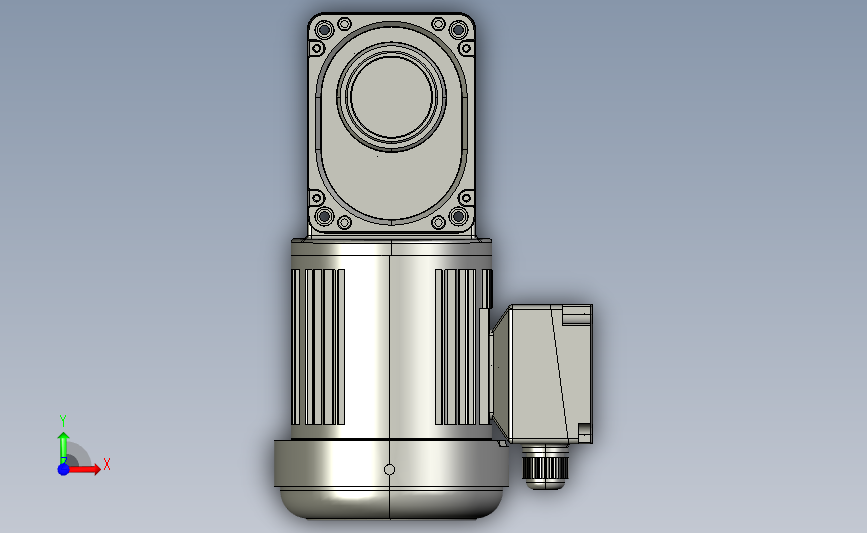Select the cable gland below the terminal box
The height and width of the screenshot is (533, 867).
coord(545,467)
